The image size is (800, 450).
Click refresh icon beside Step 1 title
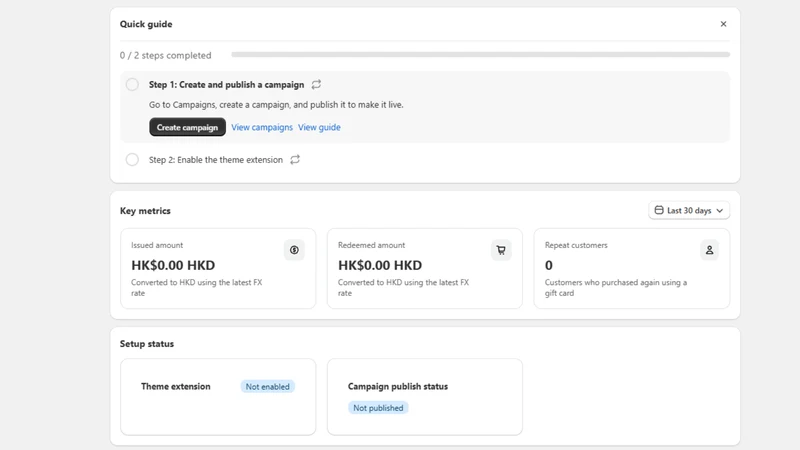316,85
